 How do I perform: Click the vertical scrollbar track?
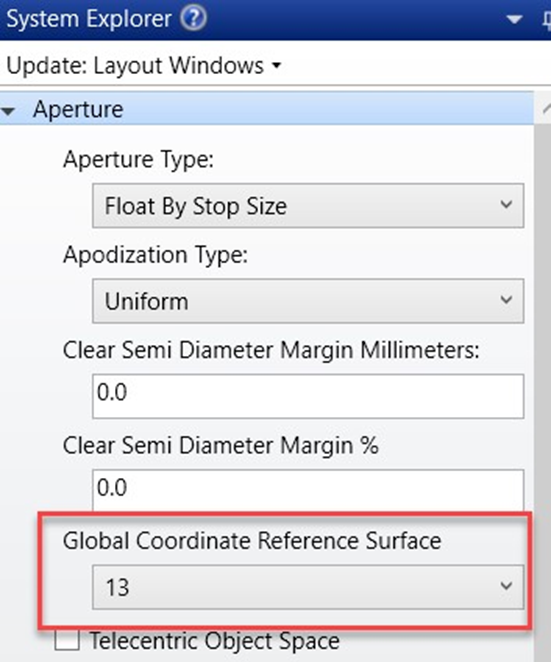pyautogui.click(x=543, y=380)
